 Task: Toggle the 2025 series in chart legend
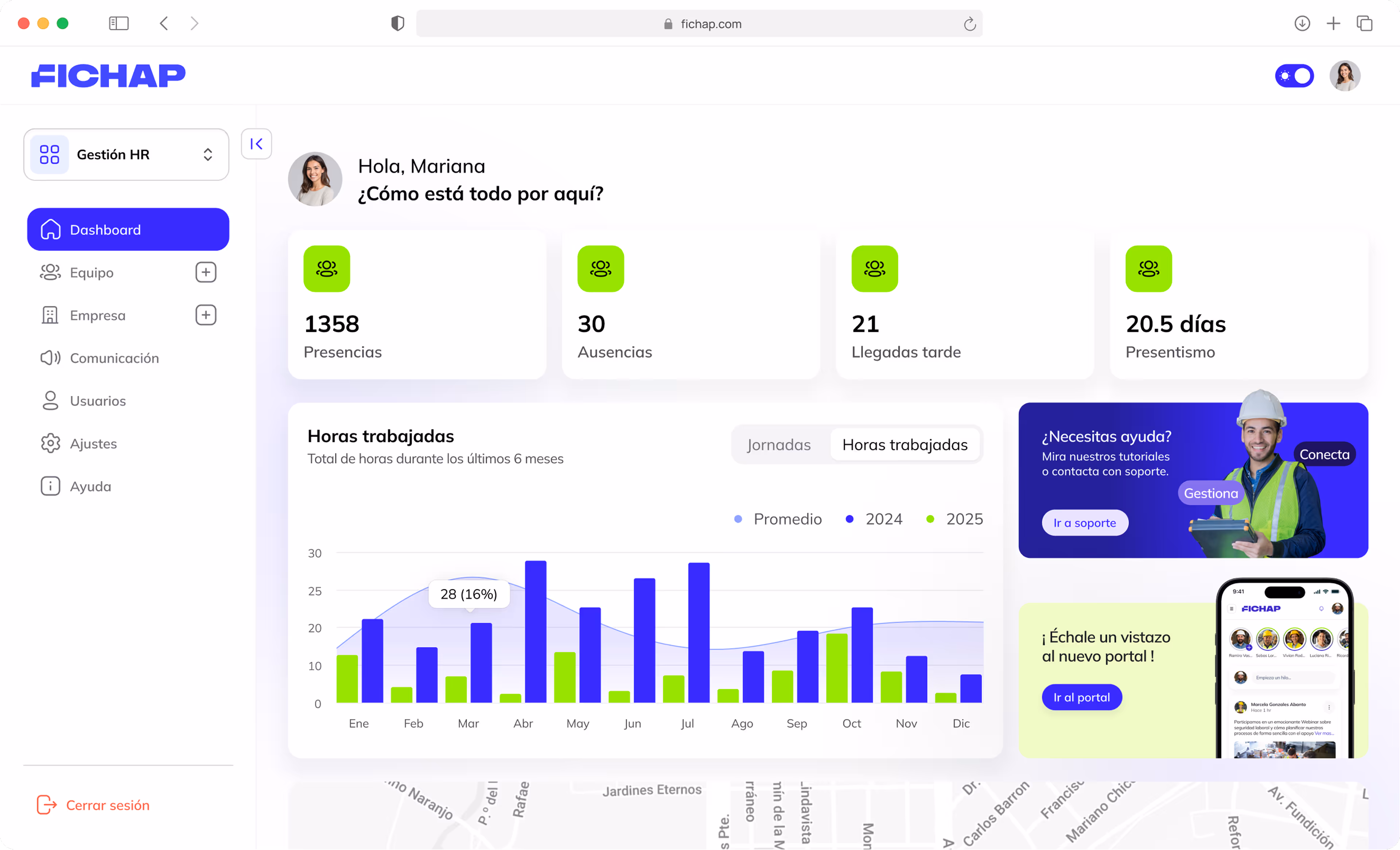[x=955, y=519]
